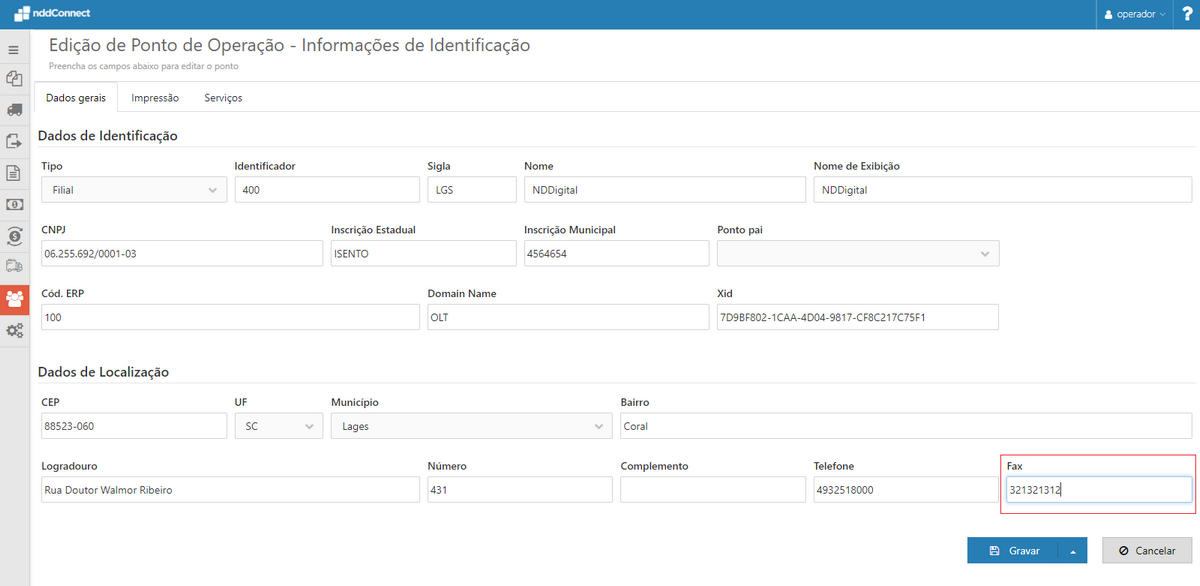Open the Tipo dropdown showing Filial
1200x586 pixels.
tap(134, 189)
